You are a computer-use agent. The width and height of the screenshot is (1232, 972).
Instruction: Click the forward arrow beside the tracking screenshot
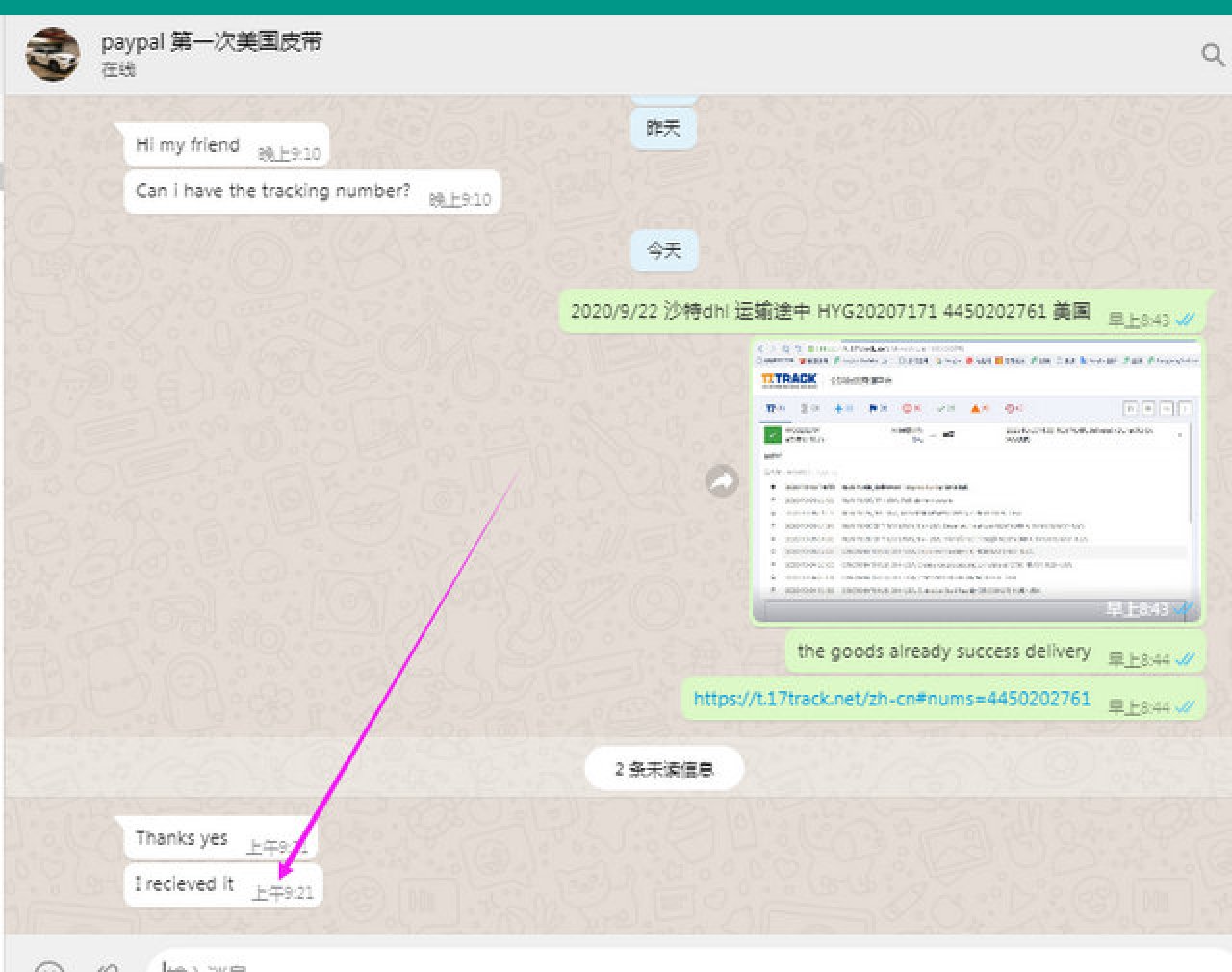point(722,480)
